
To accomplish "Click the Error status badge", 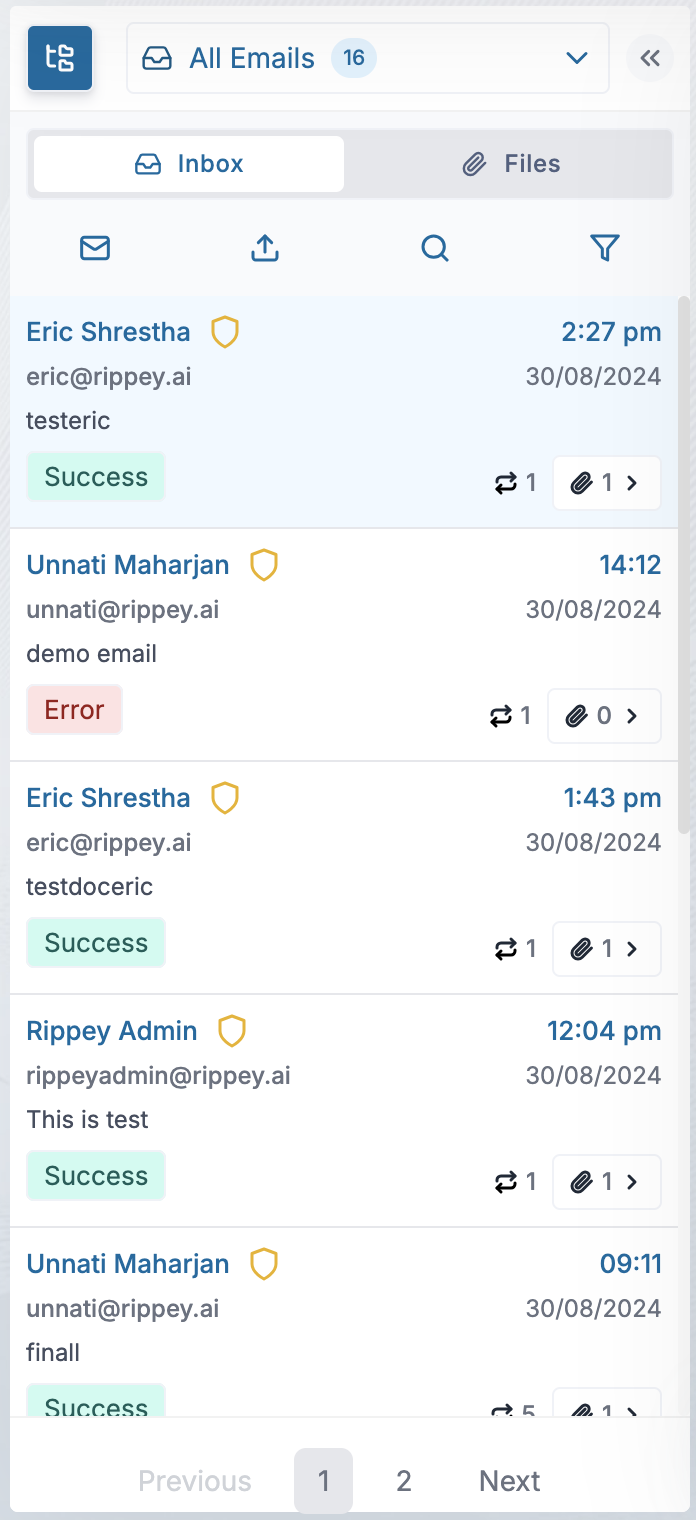I will (74, 710).
